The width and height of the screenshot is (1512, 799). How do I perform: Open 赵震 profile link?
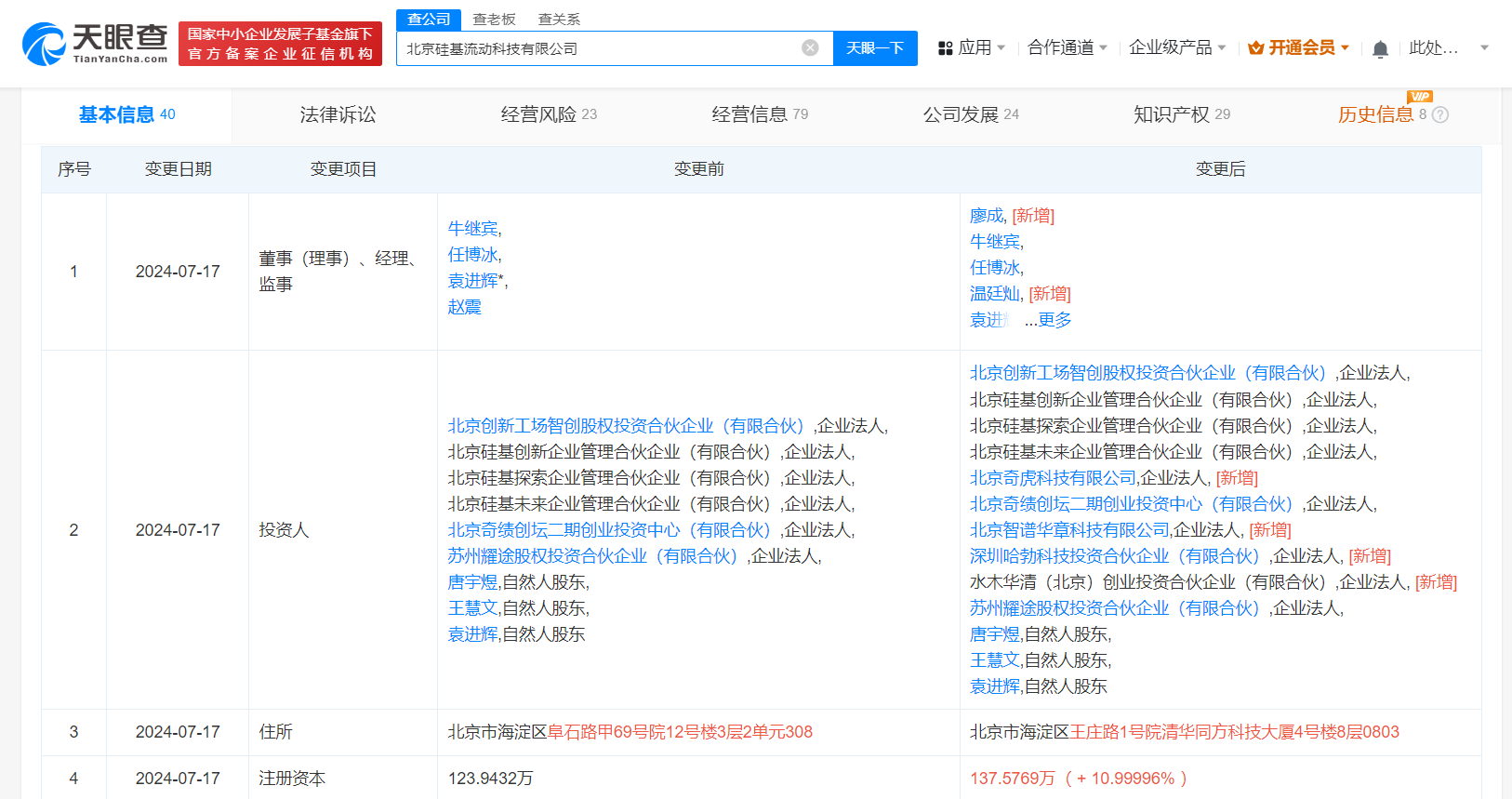(464, 307)
